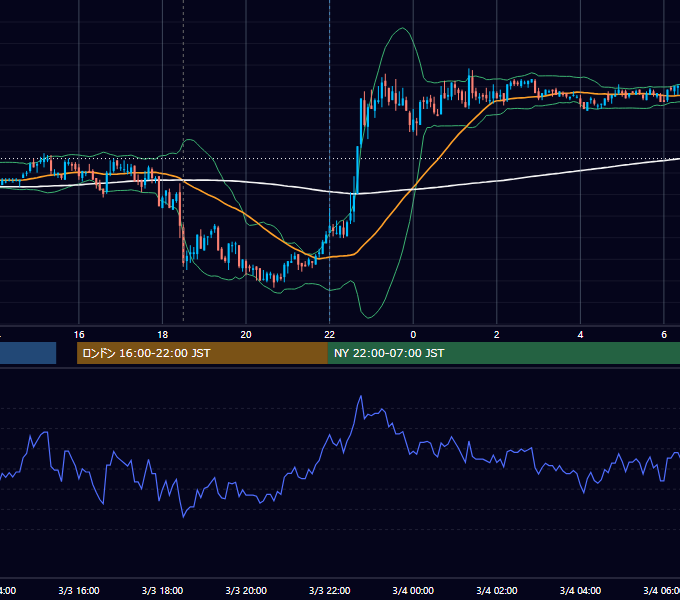The width and height of the screenshot is (680, 600).
Task: Click the 3/4 04:00 date label
Action: 580,590
